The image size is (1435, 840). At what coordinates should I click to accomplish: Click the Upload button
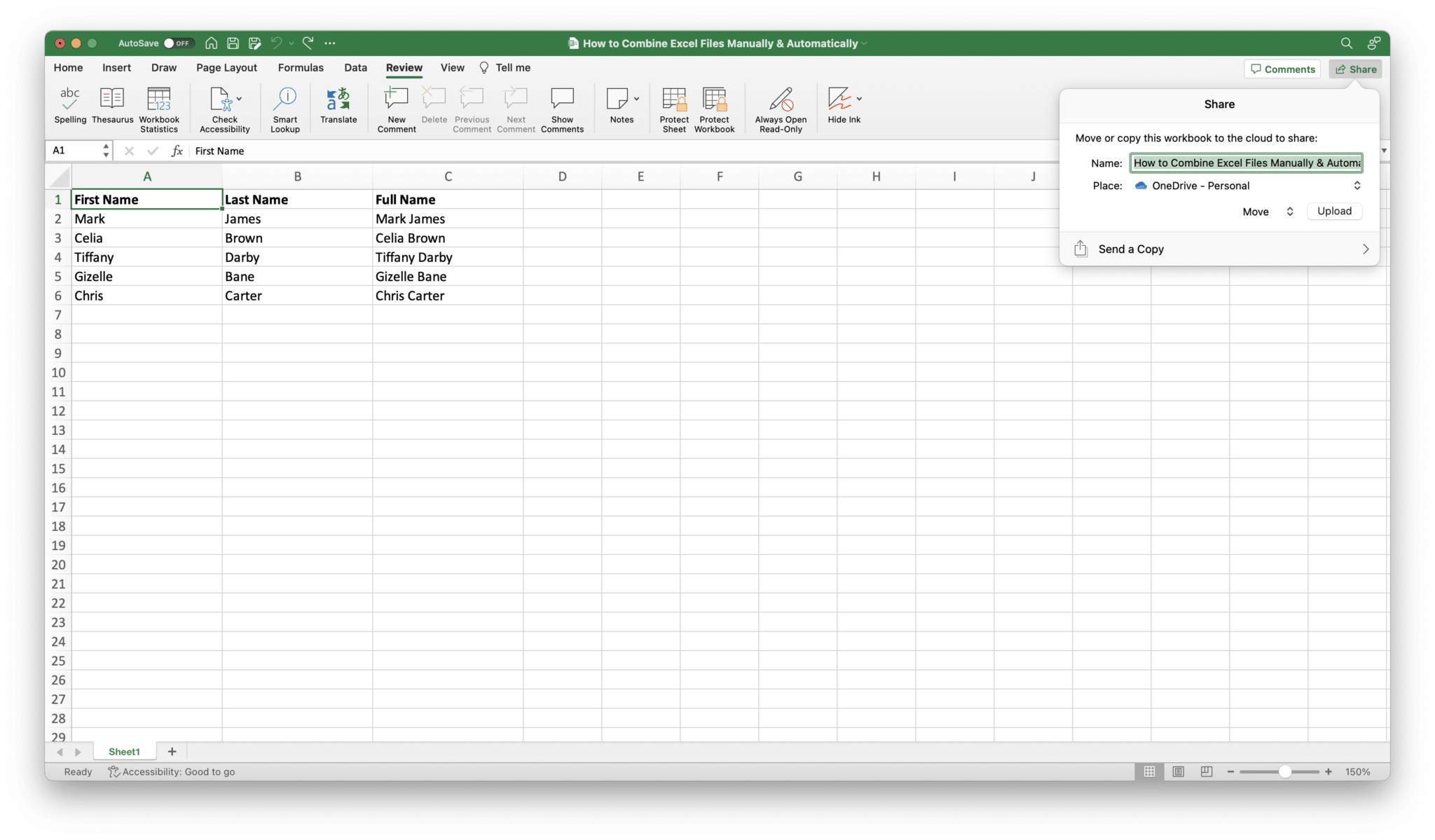coord(1333,211)
